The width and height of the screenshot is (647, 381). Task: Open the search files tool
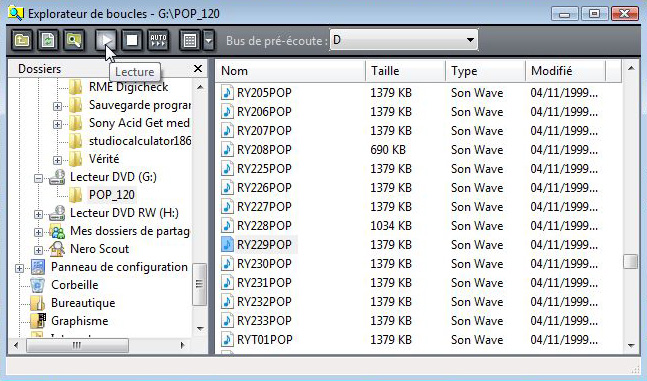coord(74,40)
